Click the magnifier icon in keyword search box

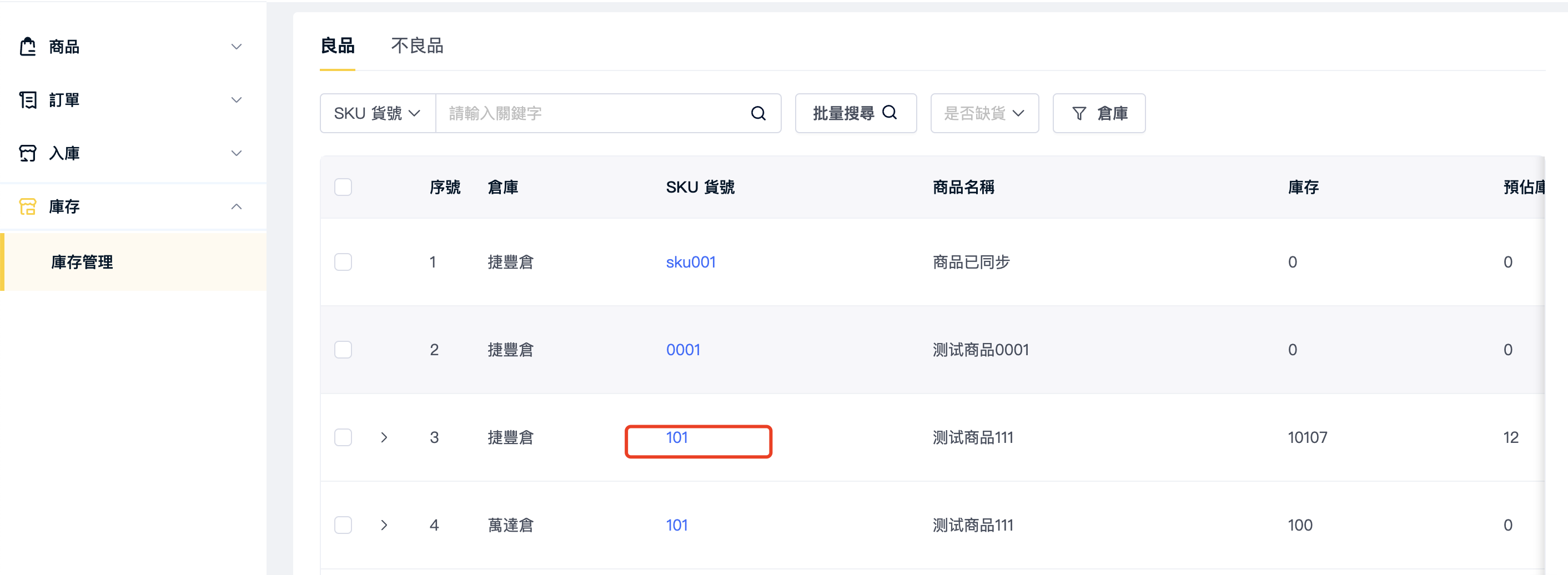point(758,113)
